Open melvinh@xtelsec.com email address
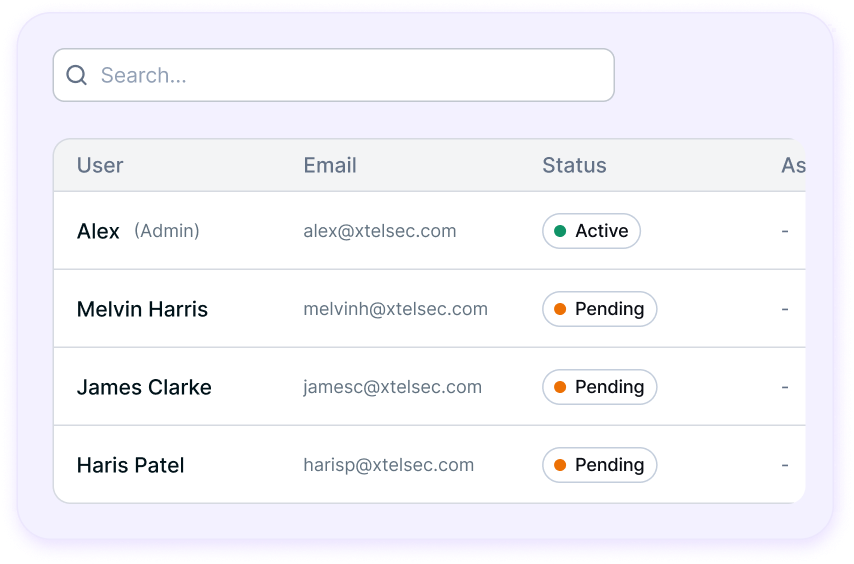 [x=395, y=309]
